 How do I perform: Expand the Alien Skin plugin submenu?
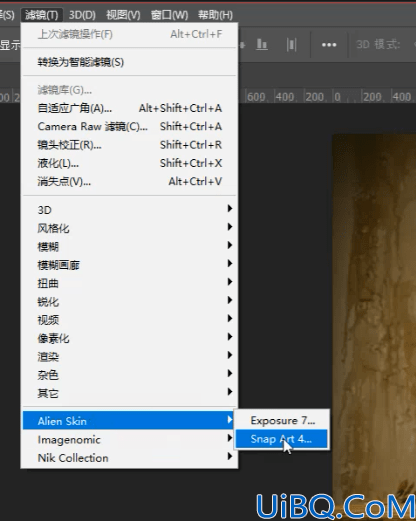[x=129, y=421]
